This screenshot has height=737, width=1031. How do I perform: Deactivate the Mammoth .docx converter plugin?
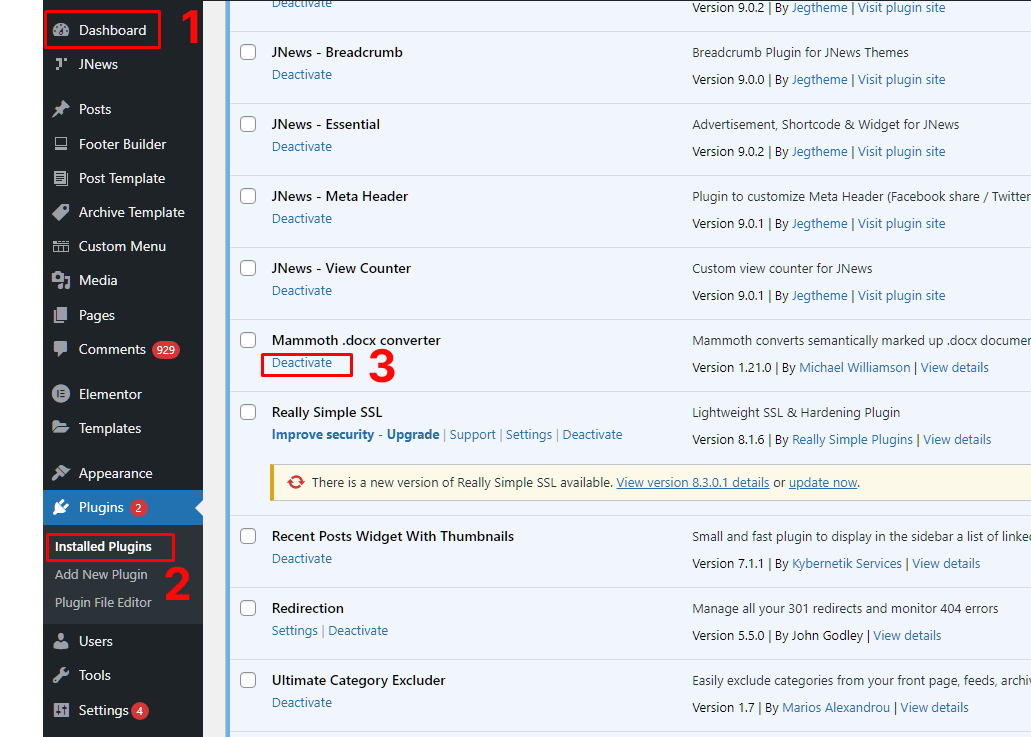coord(302,363)
